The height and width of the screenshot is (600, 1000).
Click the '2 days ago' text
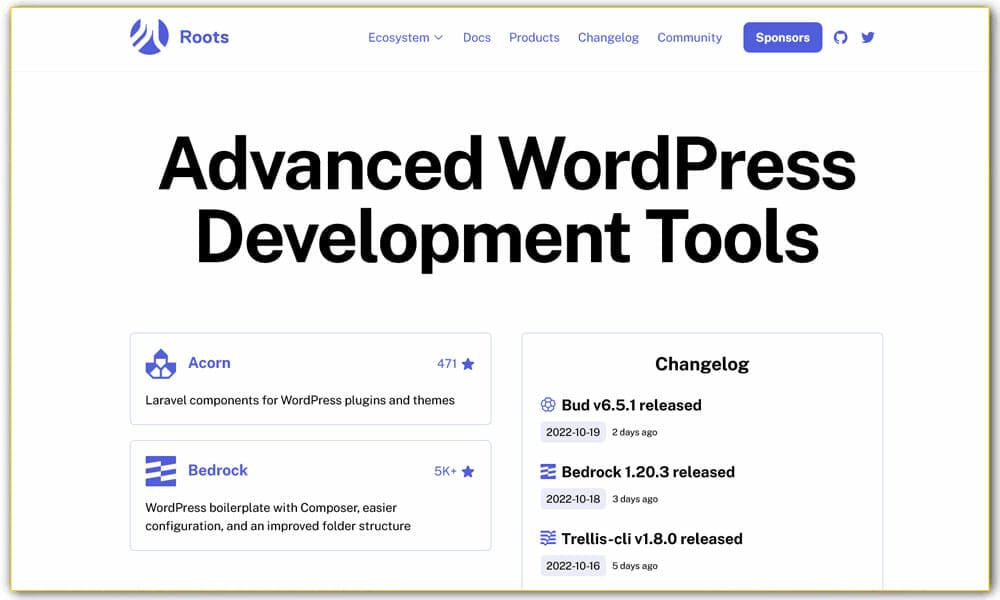click(635, 432)
